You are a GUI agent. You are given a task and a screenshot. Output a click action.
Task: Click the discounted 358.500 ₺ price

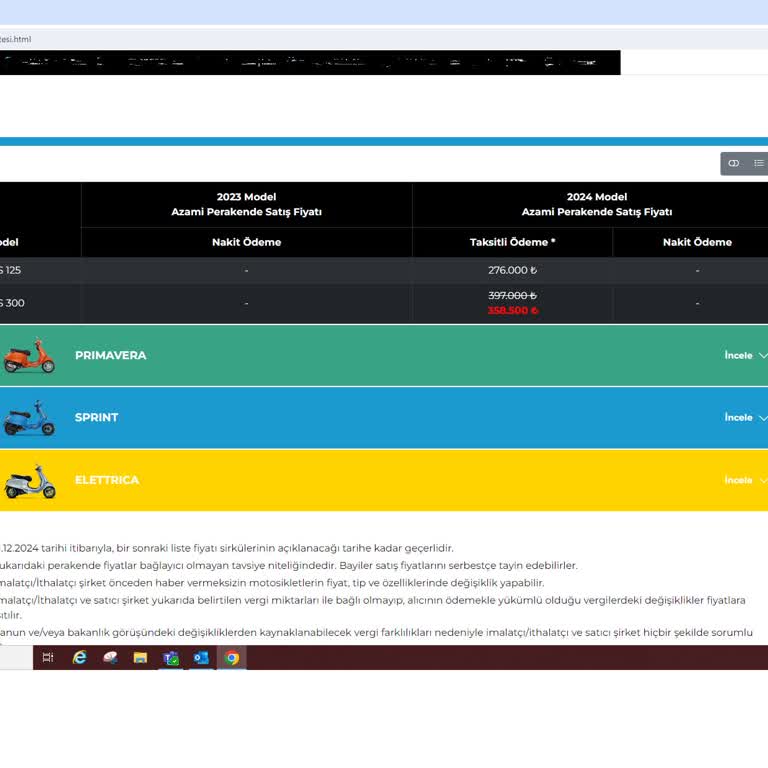(x=512, y=310)
